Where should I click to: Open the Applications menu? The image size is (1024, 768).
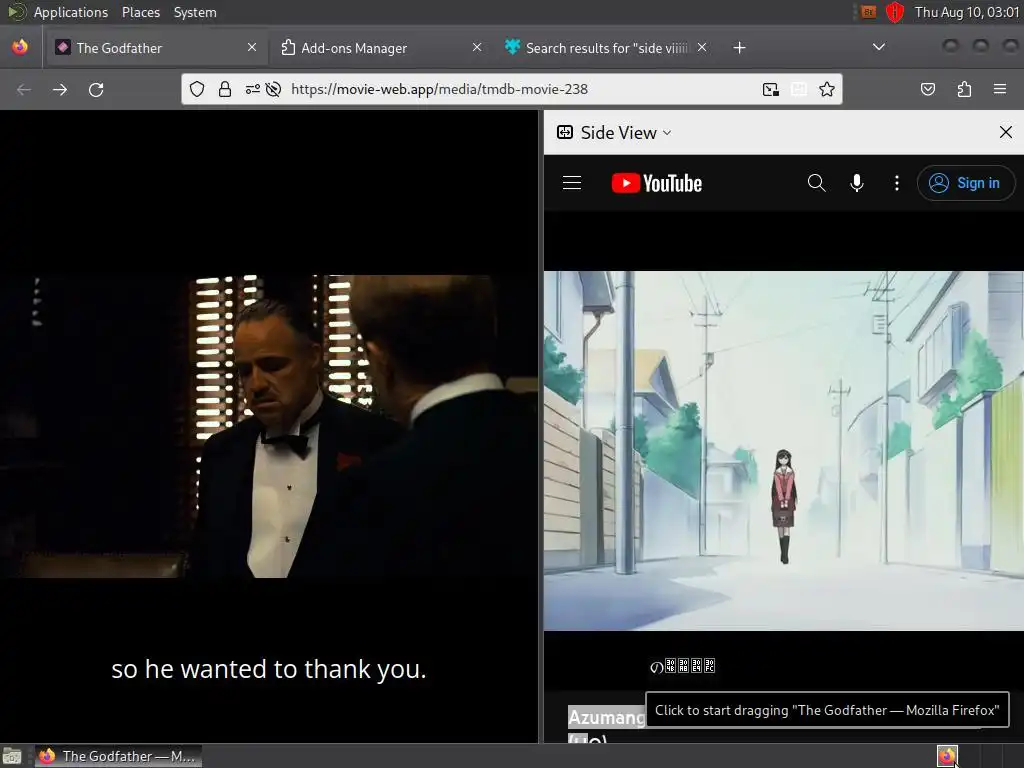(x=71, y=12)
